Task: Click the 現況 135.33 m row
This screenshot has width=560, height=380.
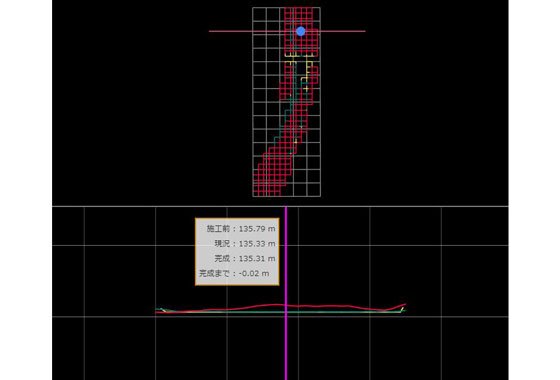Action: (245, 244)
